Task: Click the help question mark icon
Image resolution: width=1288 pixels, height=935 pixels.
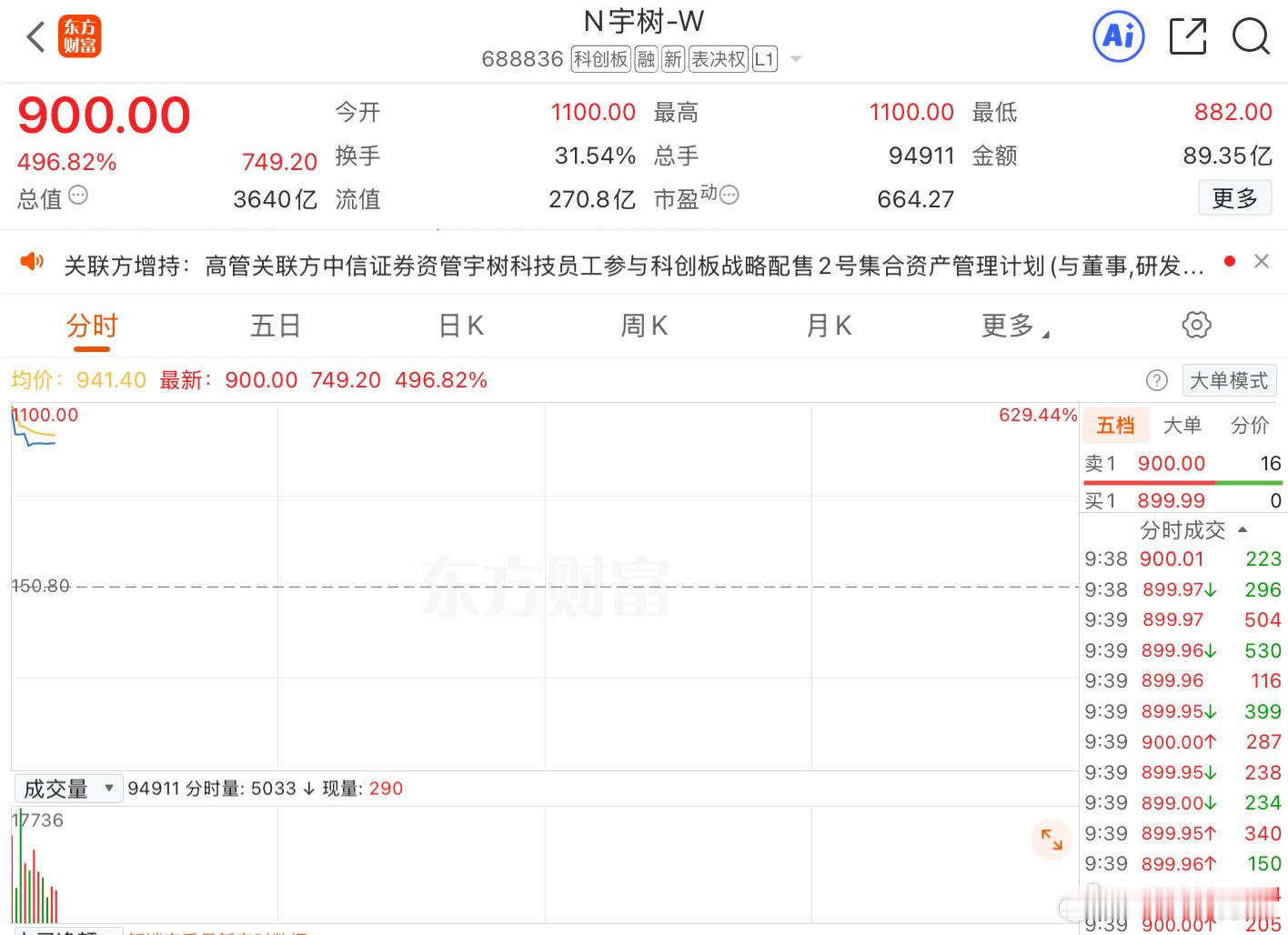Action: (x=1156, y=380)
